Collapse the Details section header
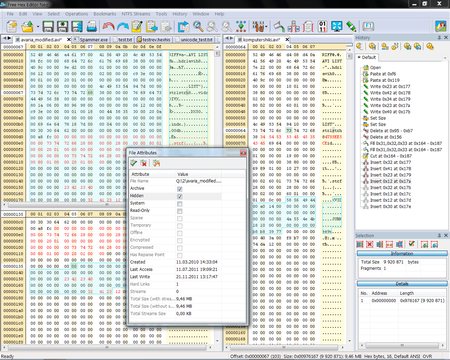Image resolution: width=450 pixels, height=360 pixels. pyautogui.click(x=402, y=284)
